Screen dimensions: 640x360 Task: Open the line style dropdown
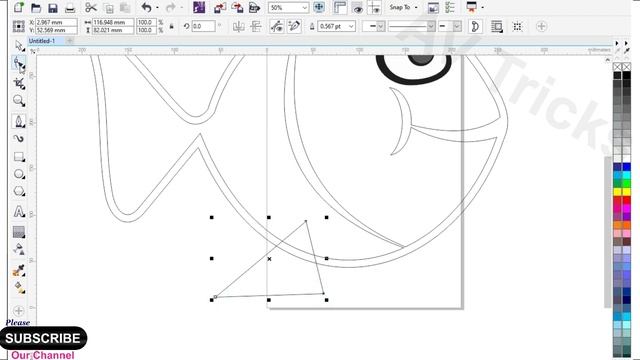point(431,27)
